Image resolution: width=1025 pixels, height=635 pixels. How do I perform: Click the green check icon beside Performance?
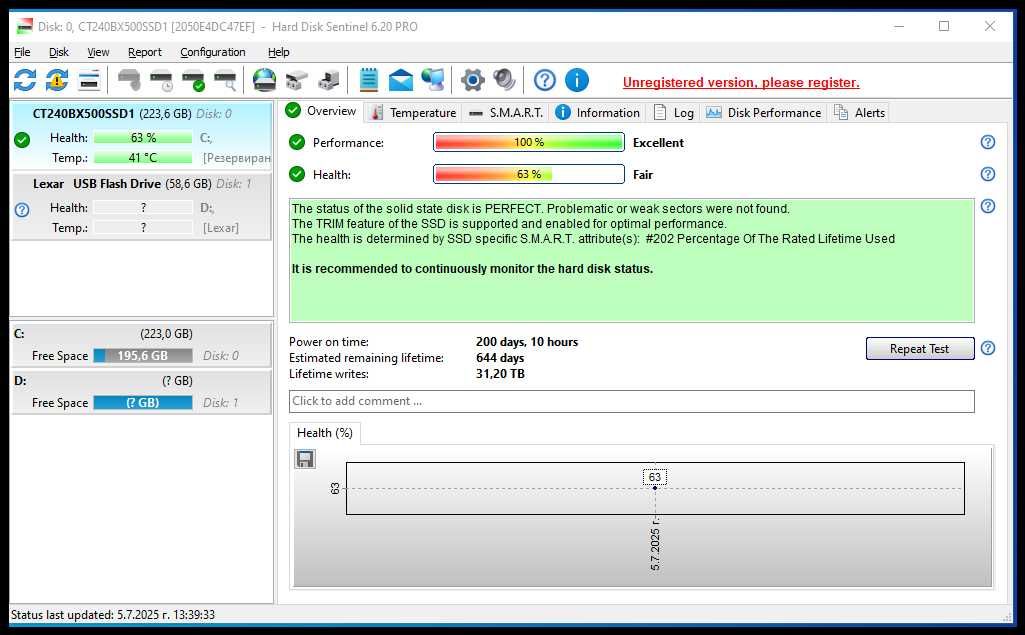[297, 142]
